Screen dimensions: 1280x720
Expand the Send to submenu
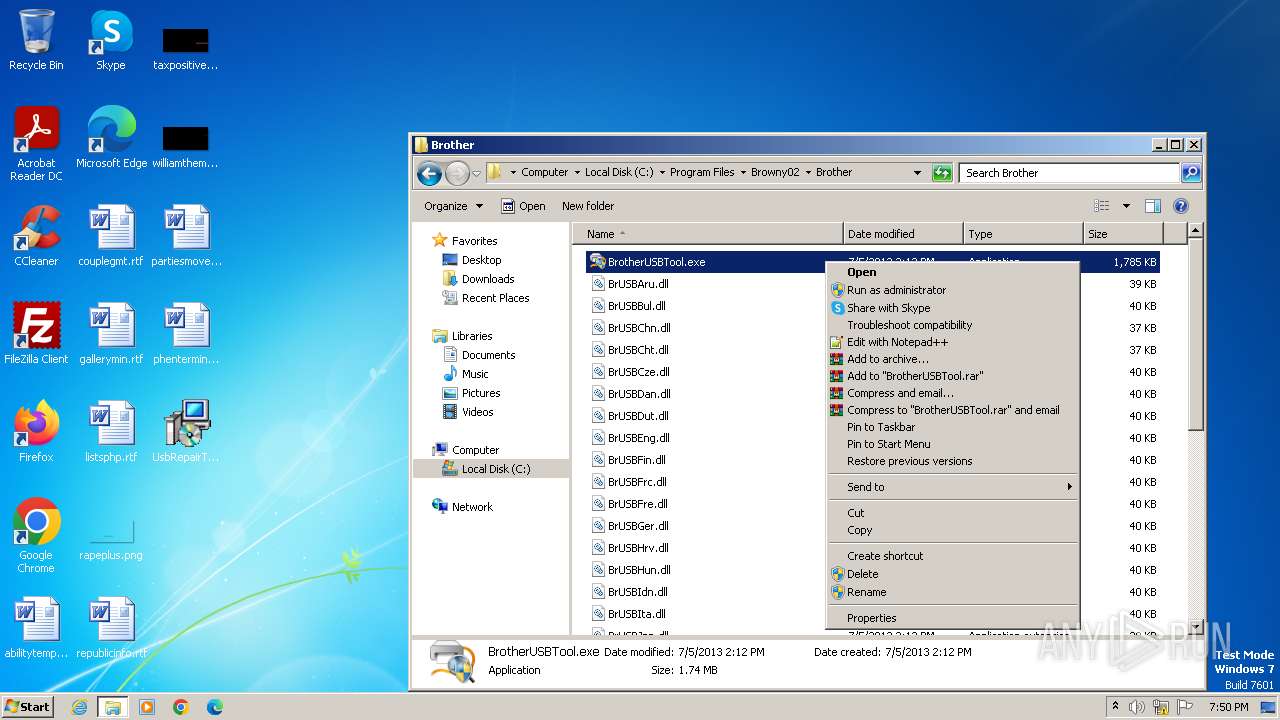(x=952, y=487)
